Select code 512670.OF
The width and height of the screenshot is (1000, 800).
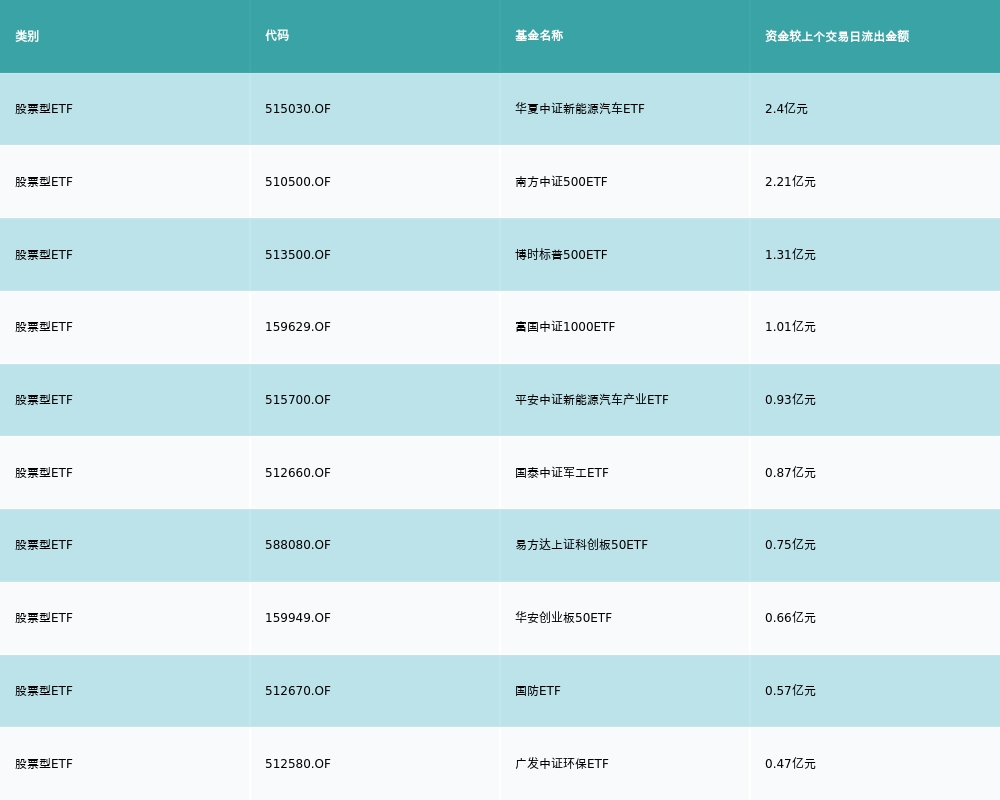(x=298, y=691)
